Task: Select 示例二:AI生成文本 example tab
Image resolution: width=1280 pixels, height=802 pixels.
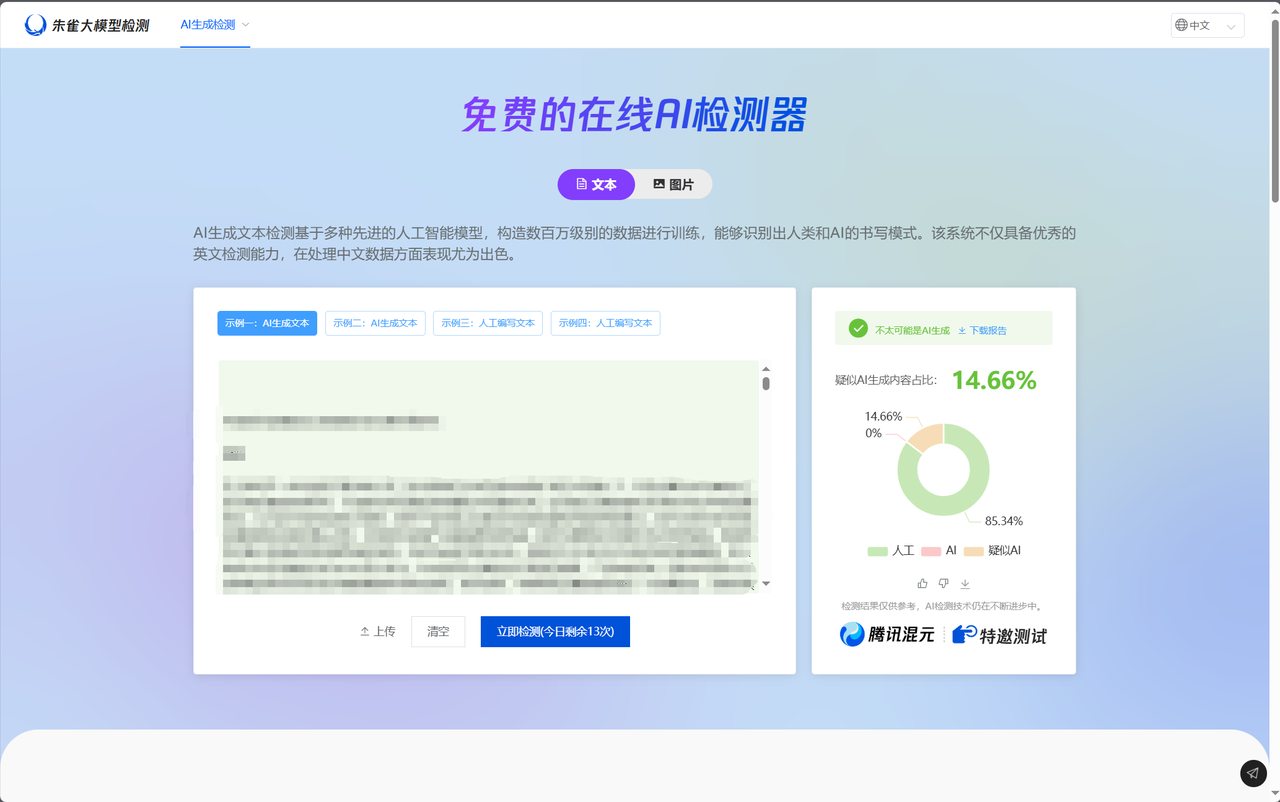Action: pos(375,323)
